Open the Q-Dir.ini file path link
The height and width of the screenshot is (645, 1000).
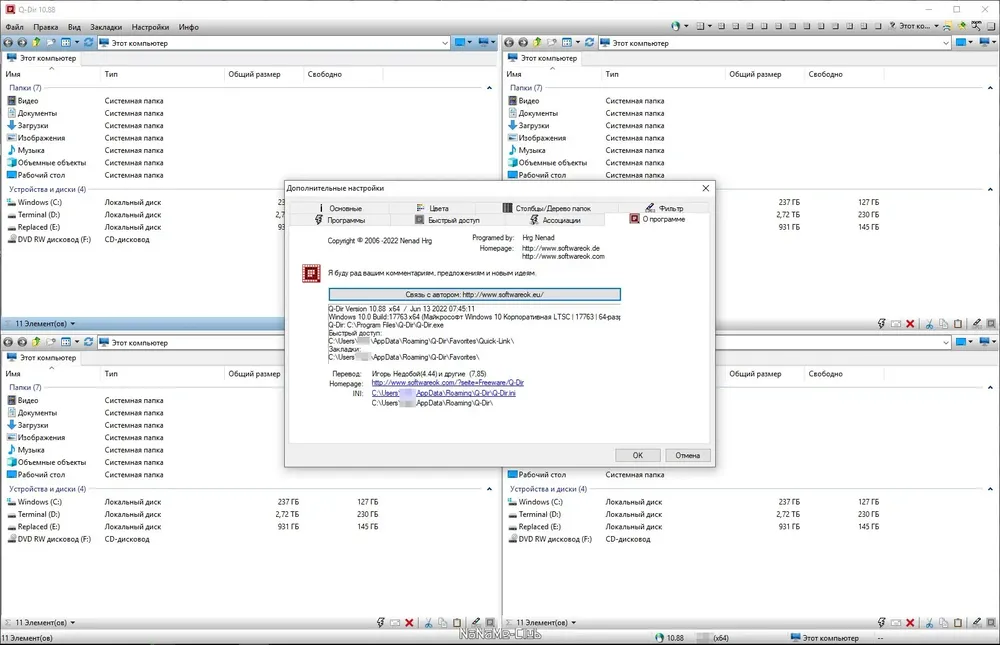tap(444, 394)
